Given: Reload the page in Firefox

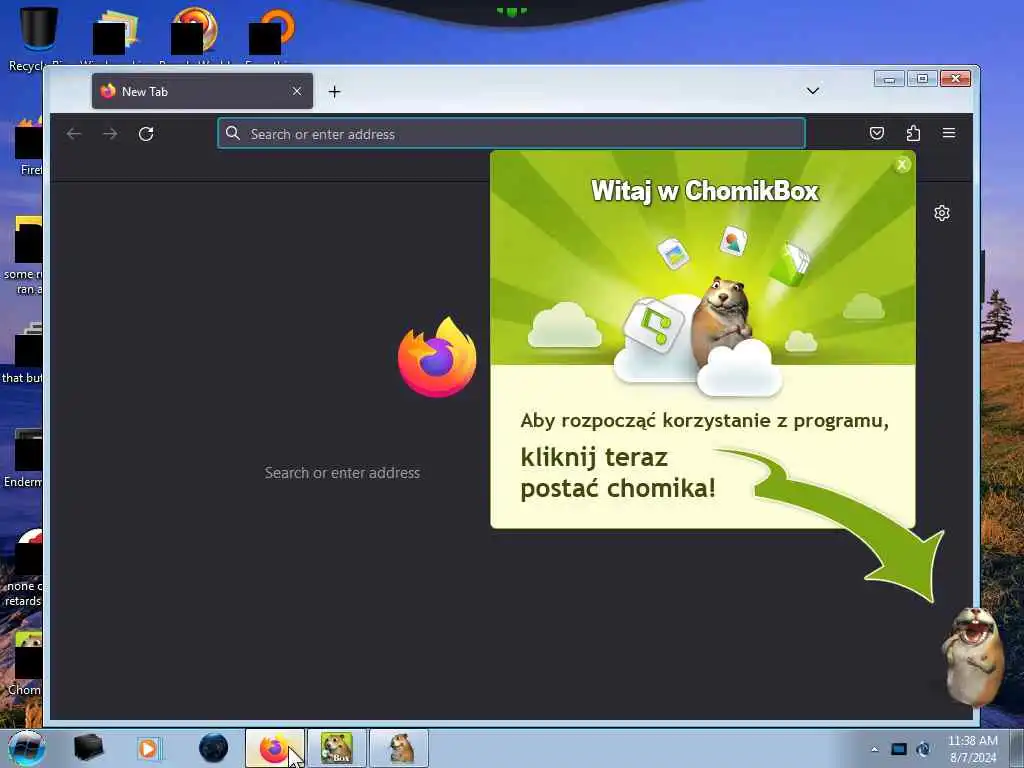Looking at the screenshot, I should coord(146,134).
